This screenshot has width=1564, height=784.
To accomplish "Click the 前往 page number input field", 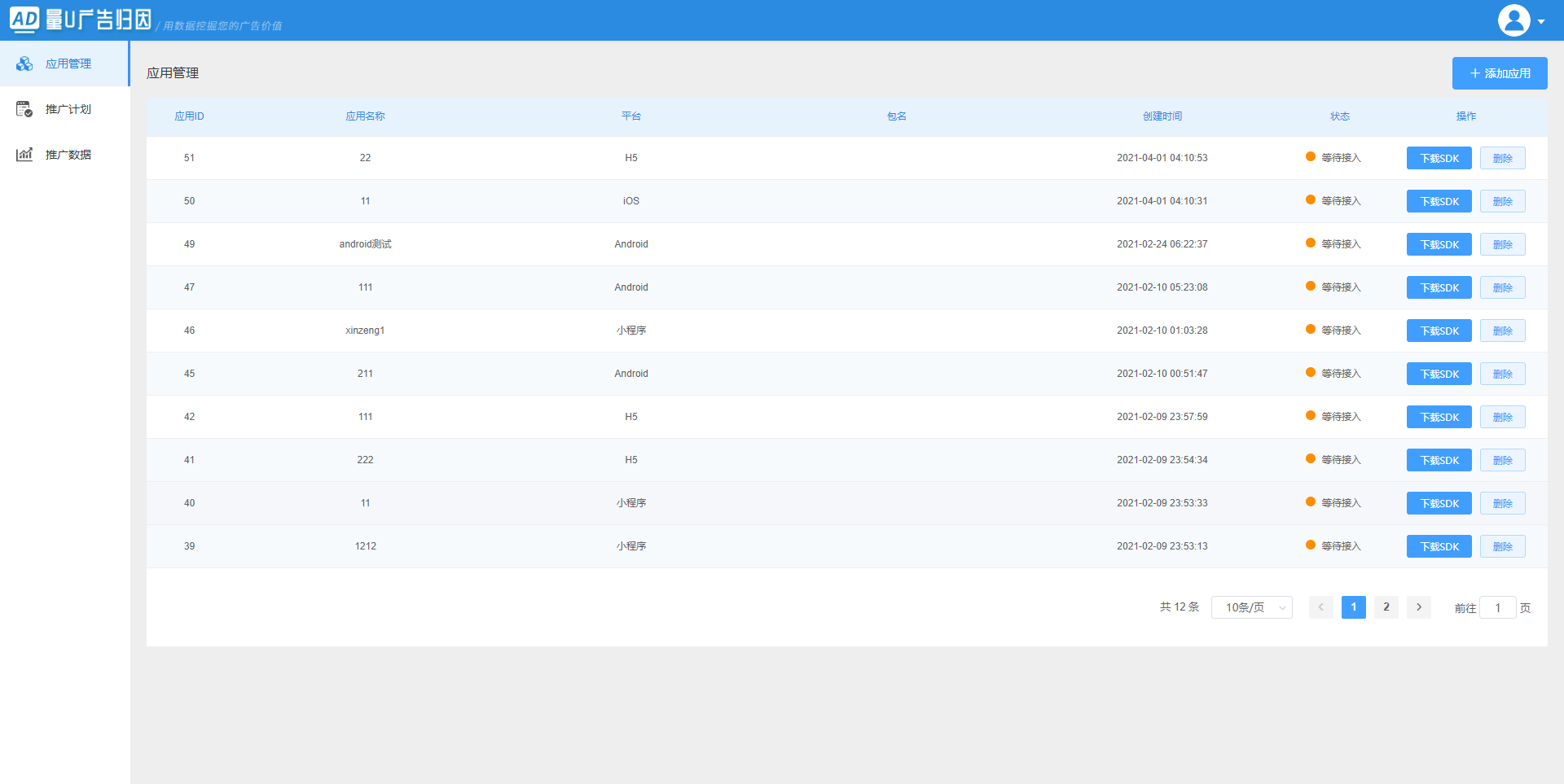I will [1497, 607].
